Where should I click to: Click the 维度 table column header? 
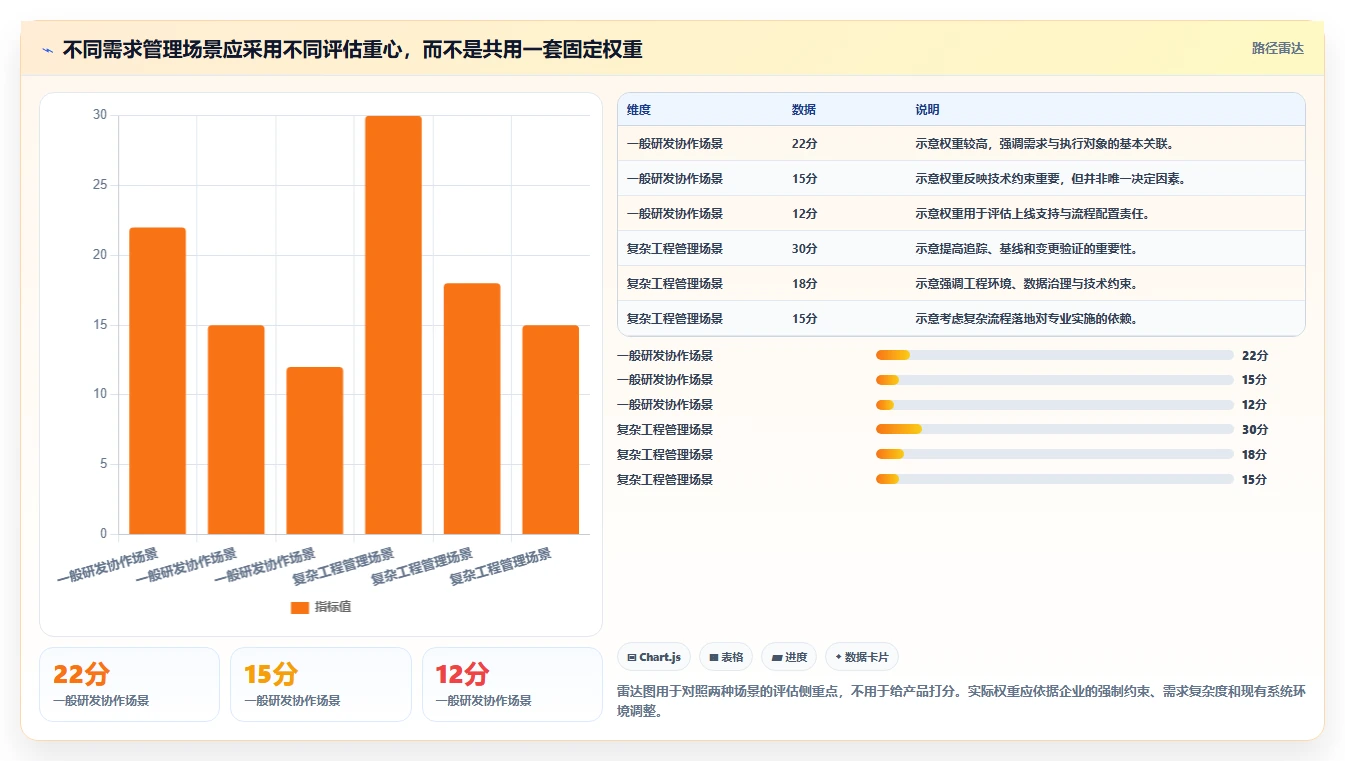tap(639, 110)
